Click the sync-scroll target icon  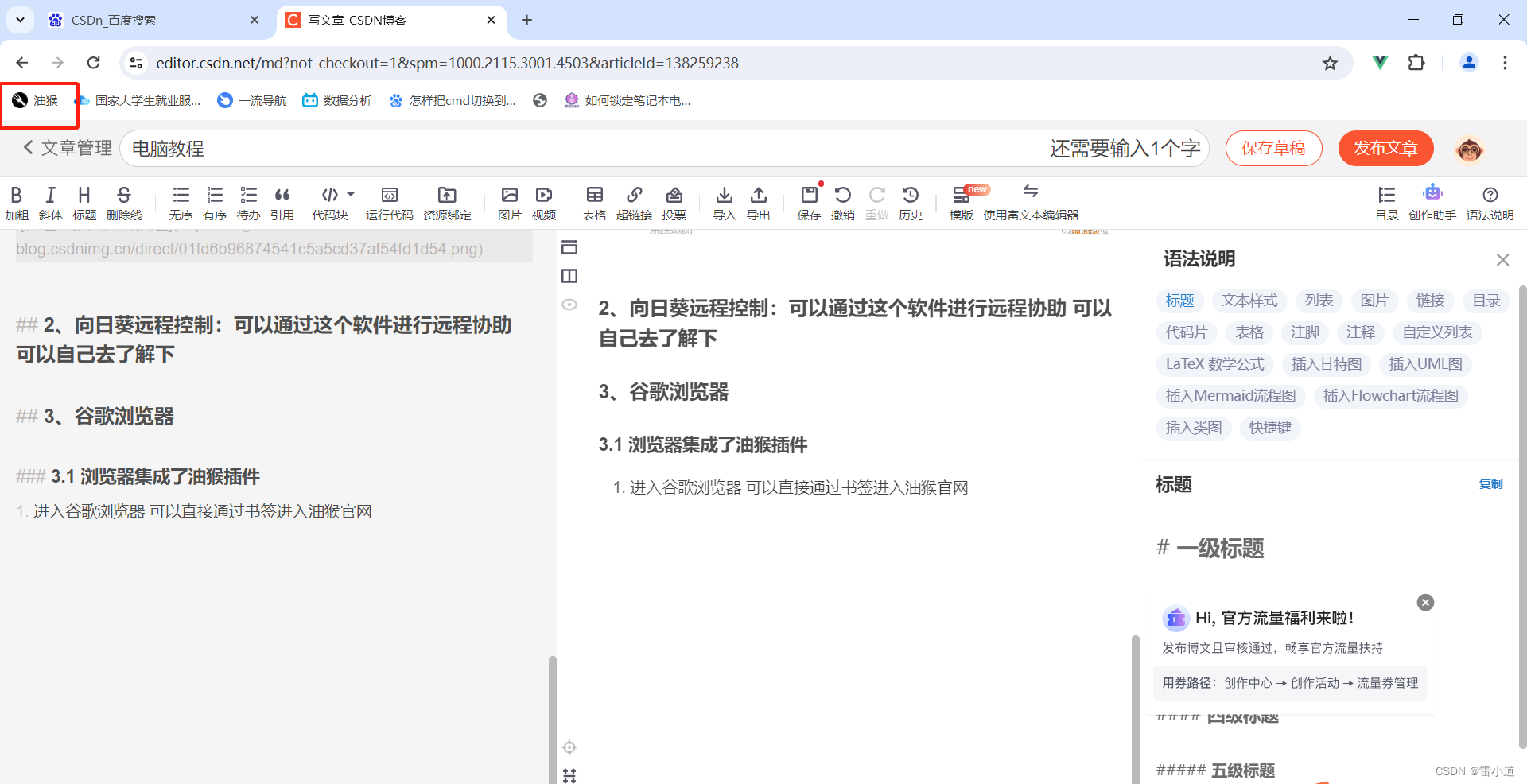coord(569,747)
